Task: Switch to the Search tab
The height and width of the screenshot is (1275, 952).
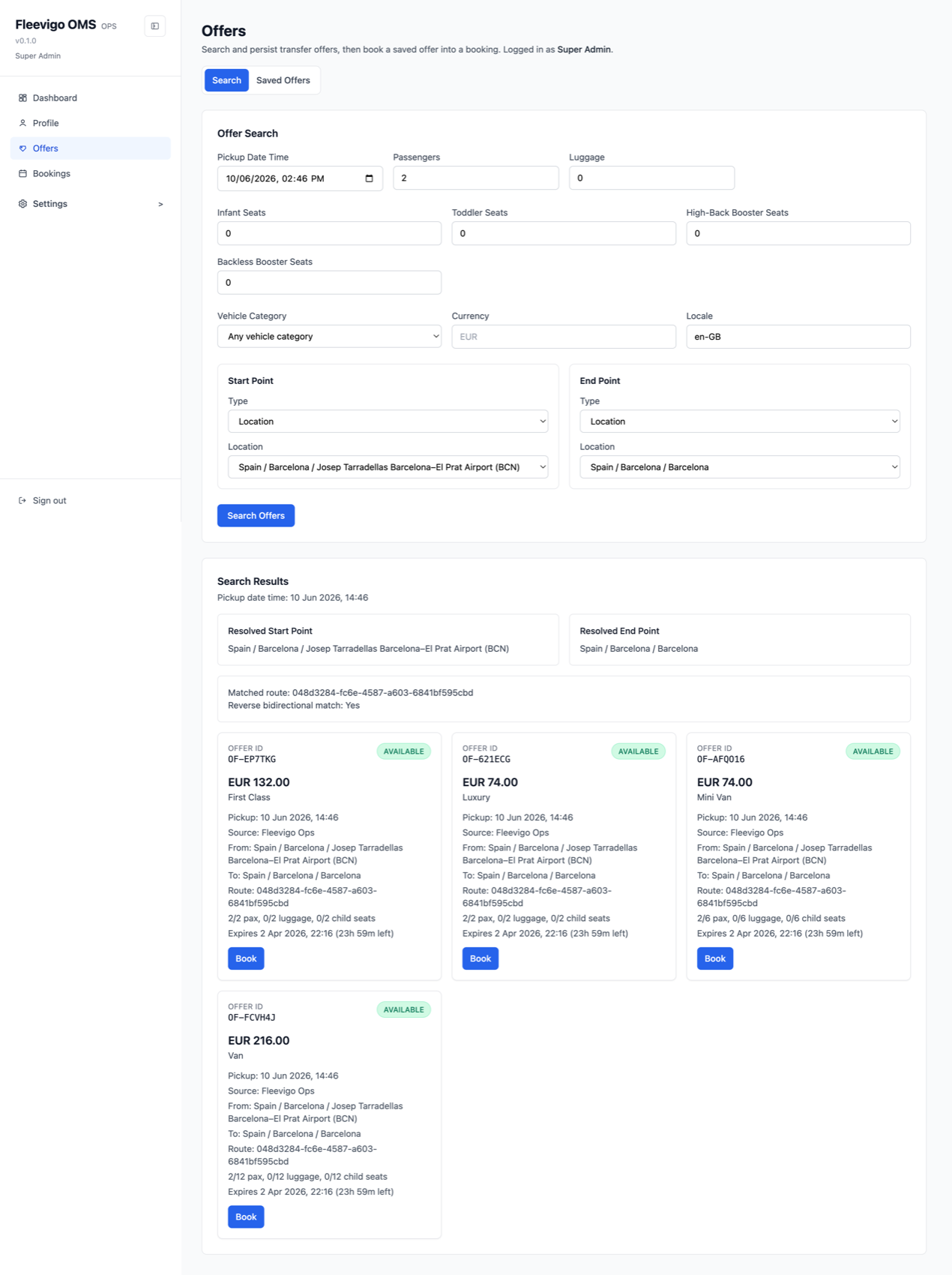Action: (x=226, y=80)
